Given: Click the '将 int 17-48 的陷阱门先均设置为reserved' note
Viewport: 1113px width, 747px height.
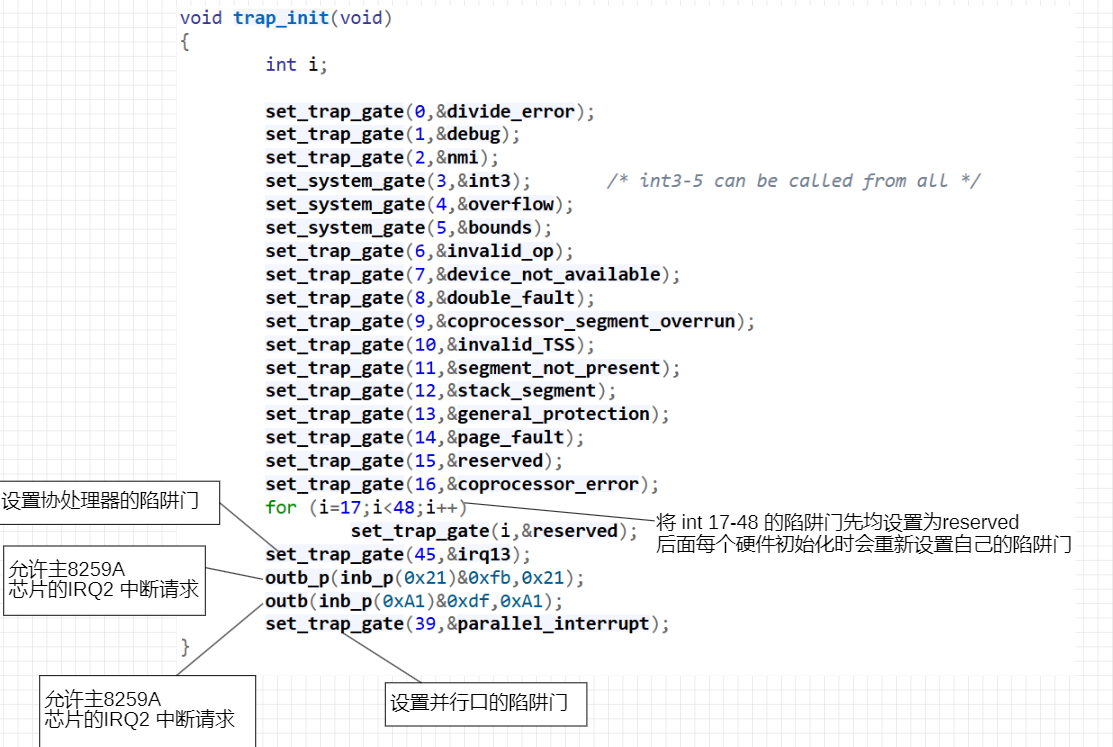Looking at the screenshot, I should click(838, 523).
